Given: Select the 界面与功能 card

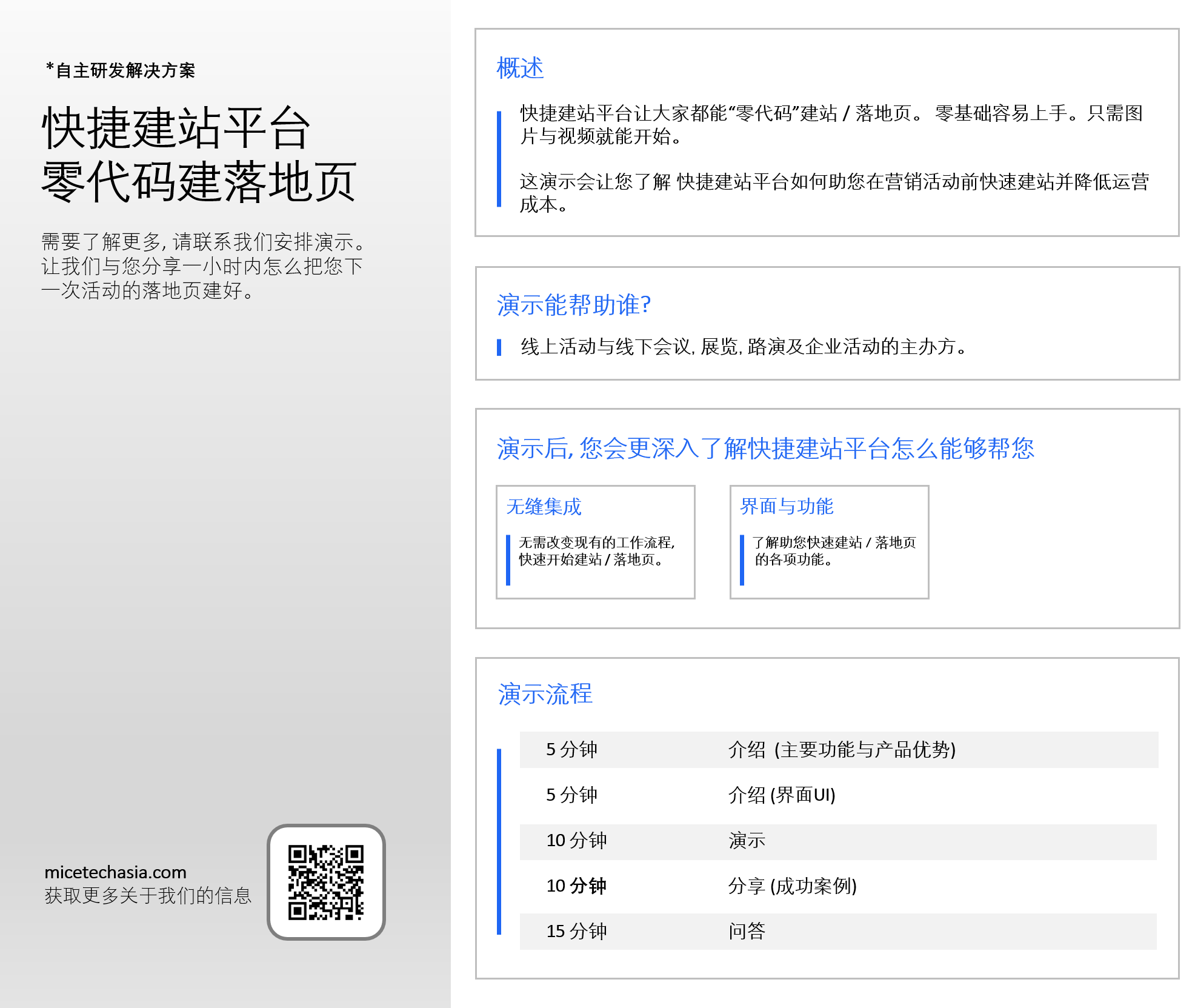Looking at the screenshot, I should coord(829,542).
